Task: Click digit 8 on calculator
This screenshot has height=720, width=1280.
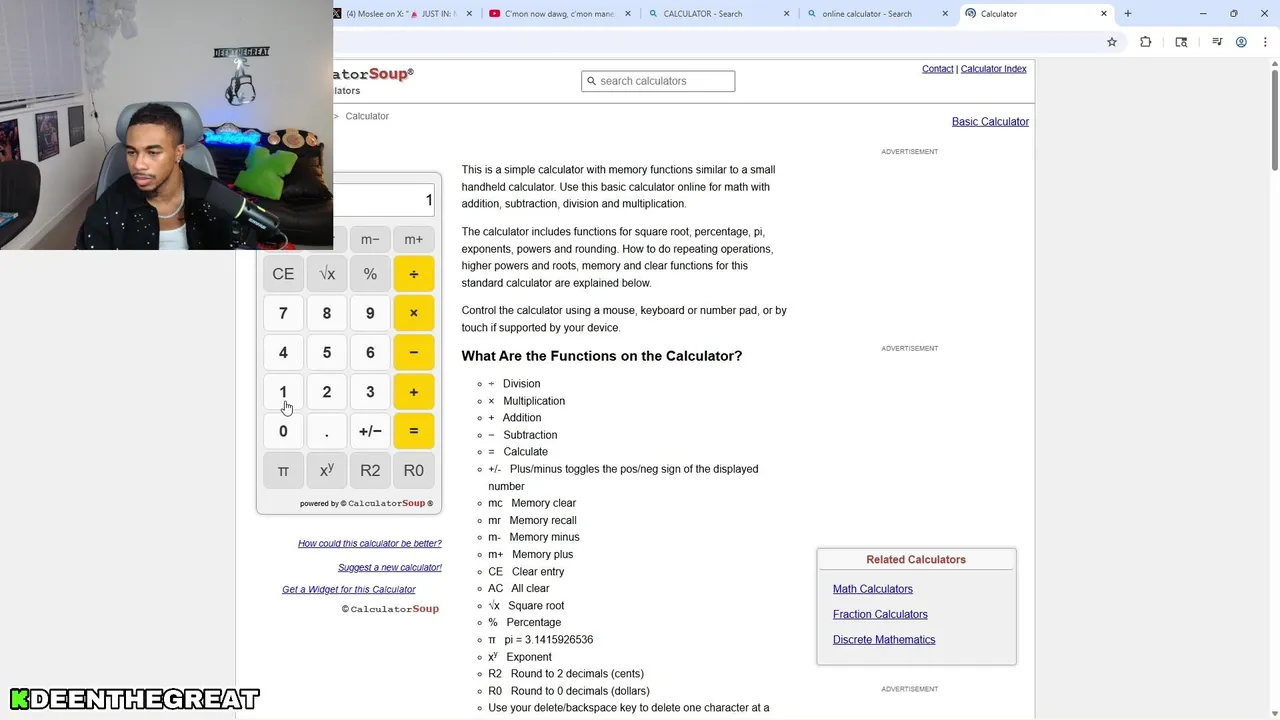Action: tap(327, 313)
